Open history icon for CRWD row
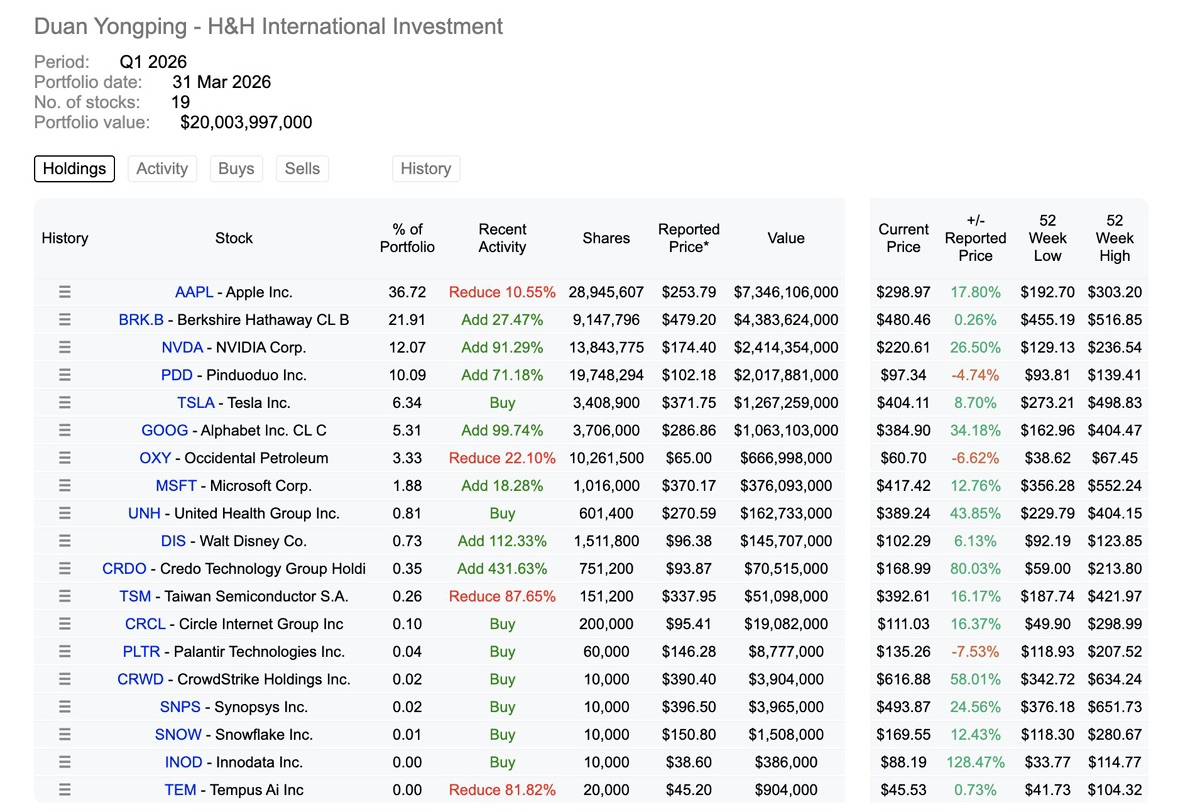Viewport: 1200px width, 812px height. coord(65,679)
